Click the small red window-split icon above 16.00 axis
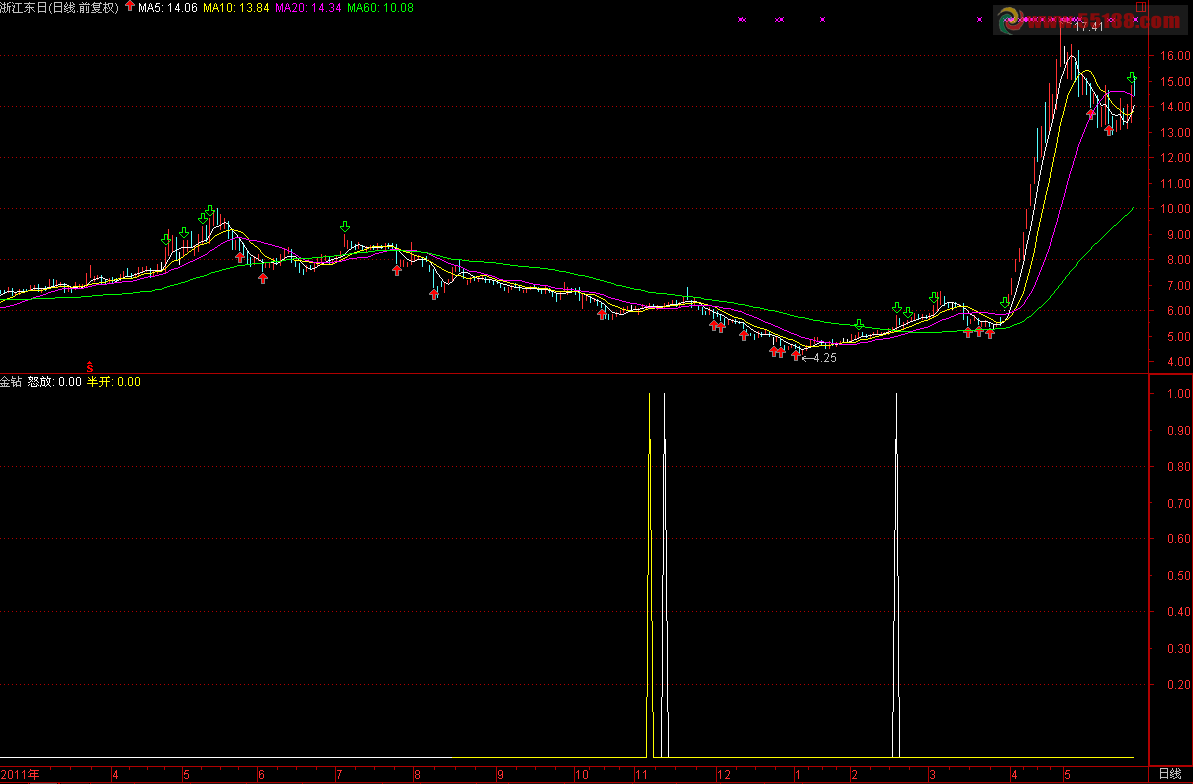This screenshot has height=784, width=1193. click(x=1141, y=7)
